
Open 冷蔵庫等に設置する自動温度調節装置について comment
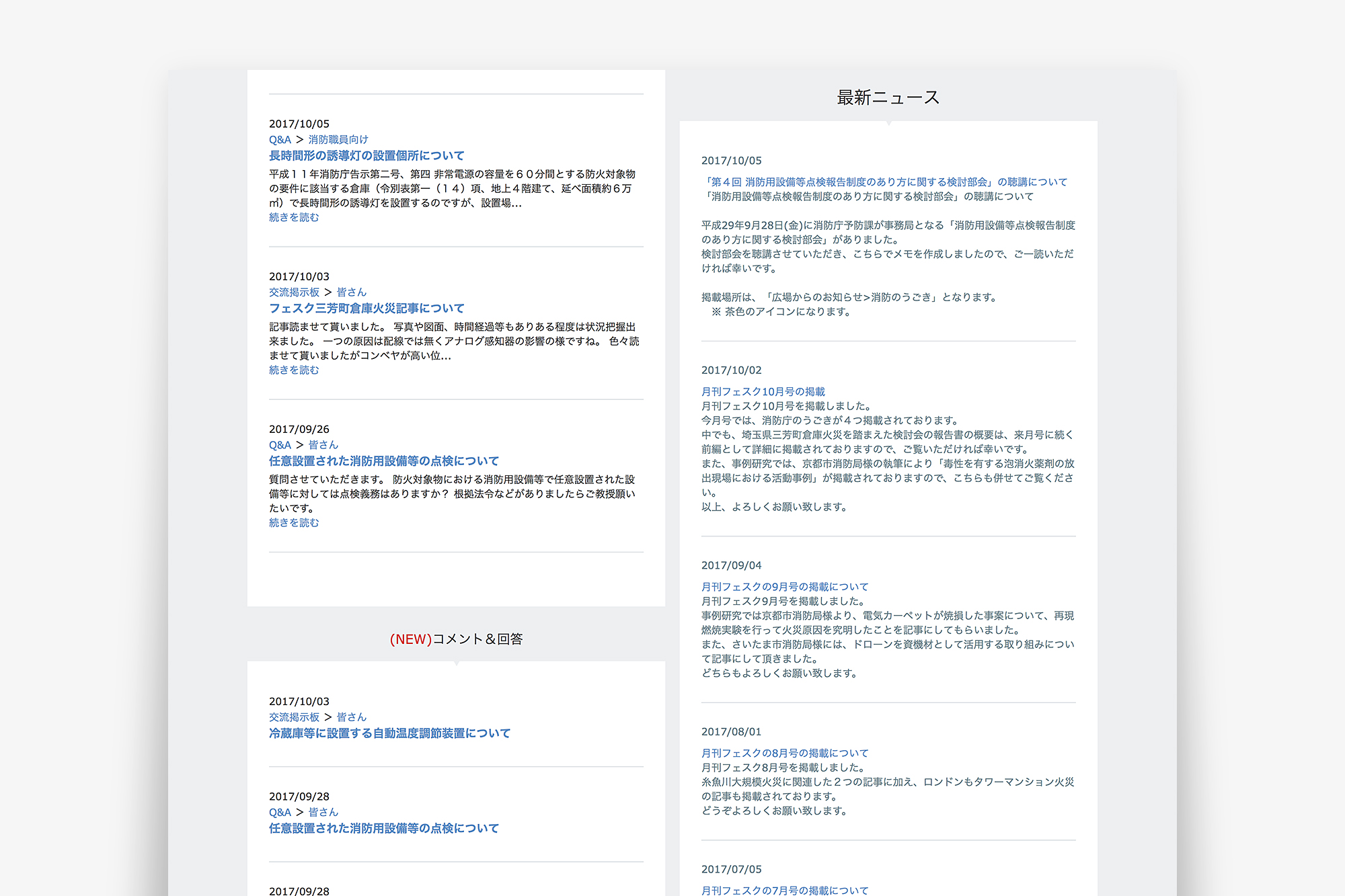click(x=389, y=733)
